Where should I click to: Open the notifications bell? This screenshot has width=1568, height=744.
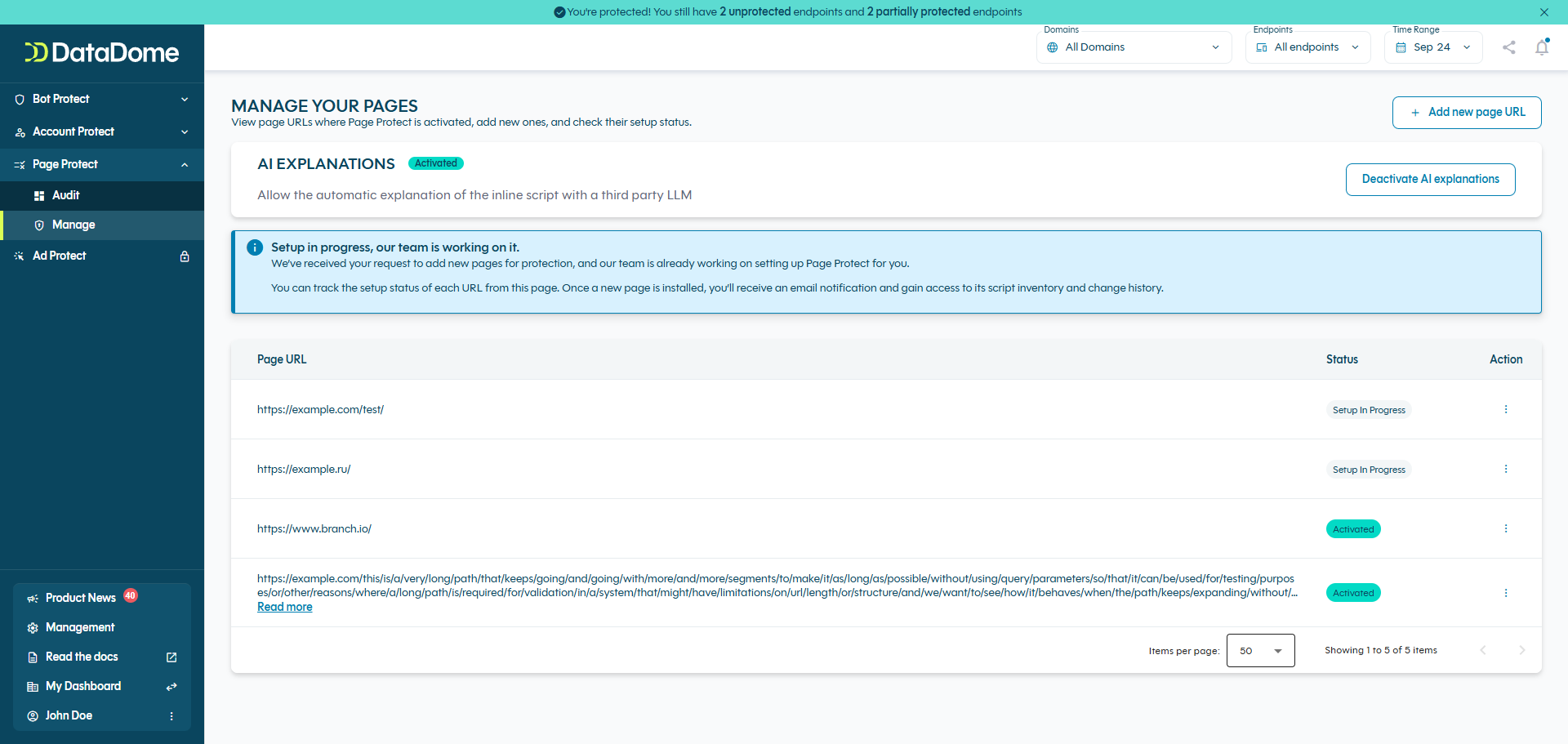coord(1542,47)
